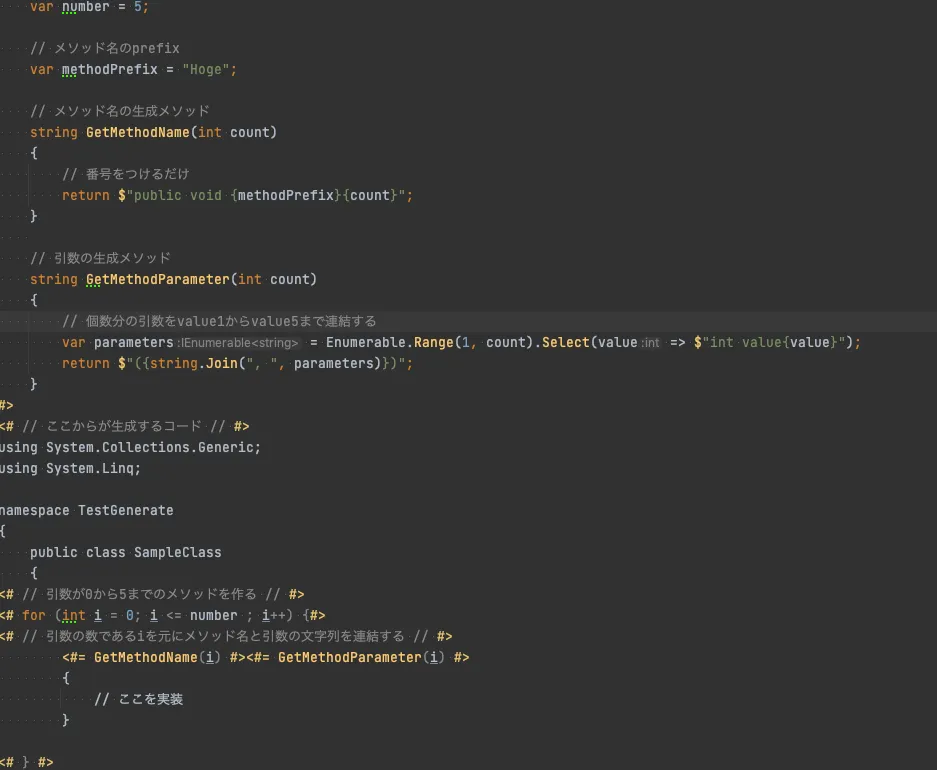Click the :int inlay hint after value

coord(651,343)
